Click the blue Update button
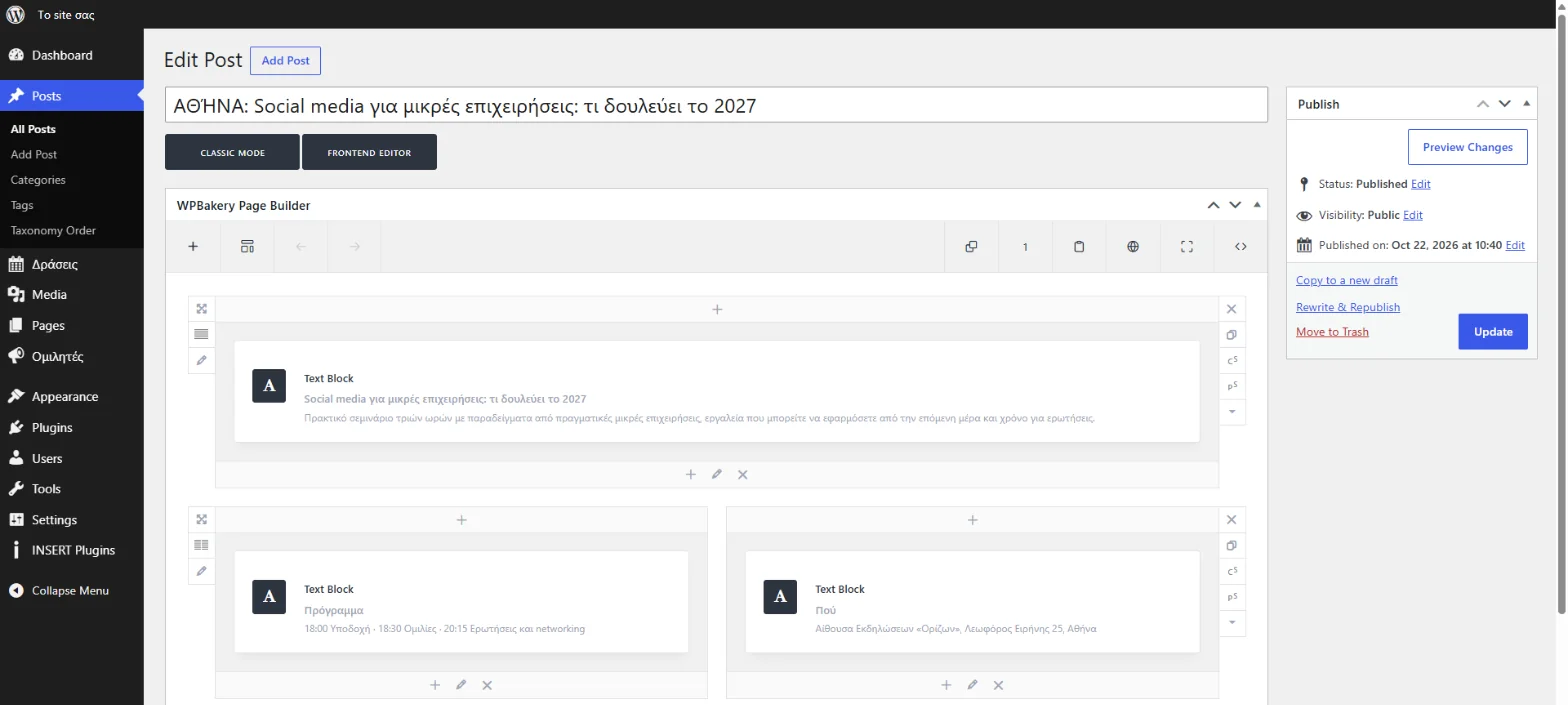Viewport: 1568px width, 705px height. point(1493,332)
